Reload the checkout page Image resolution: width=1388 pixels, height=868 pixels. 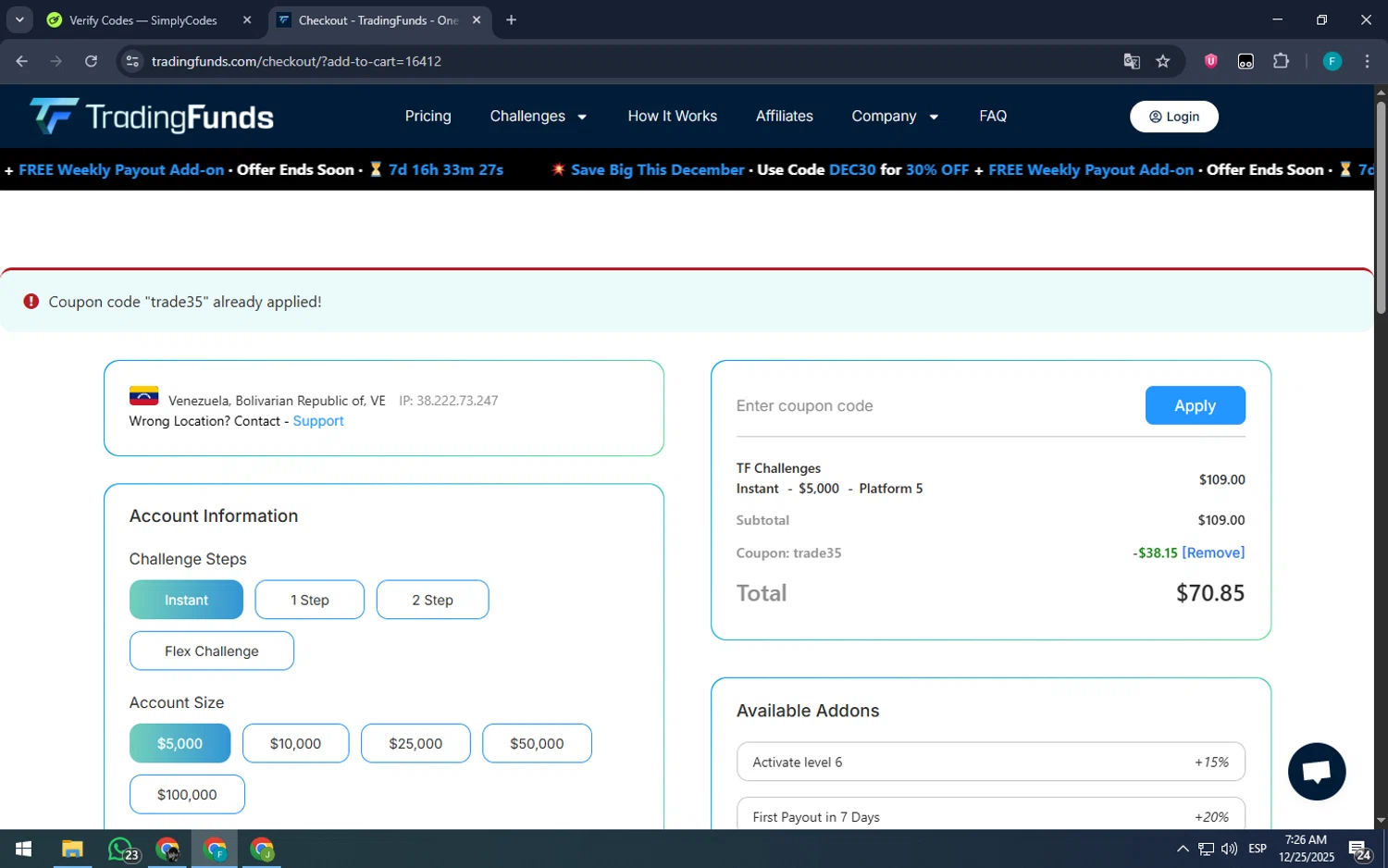pyautogui.click(x=91, y=61)
